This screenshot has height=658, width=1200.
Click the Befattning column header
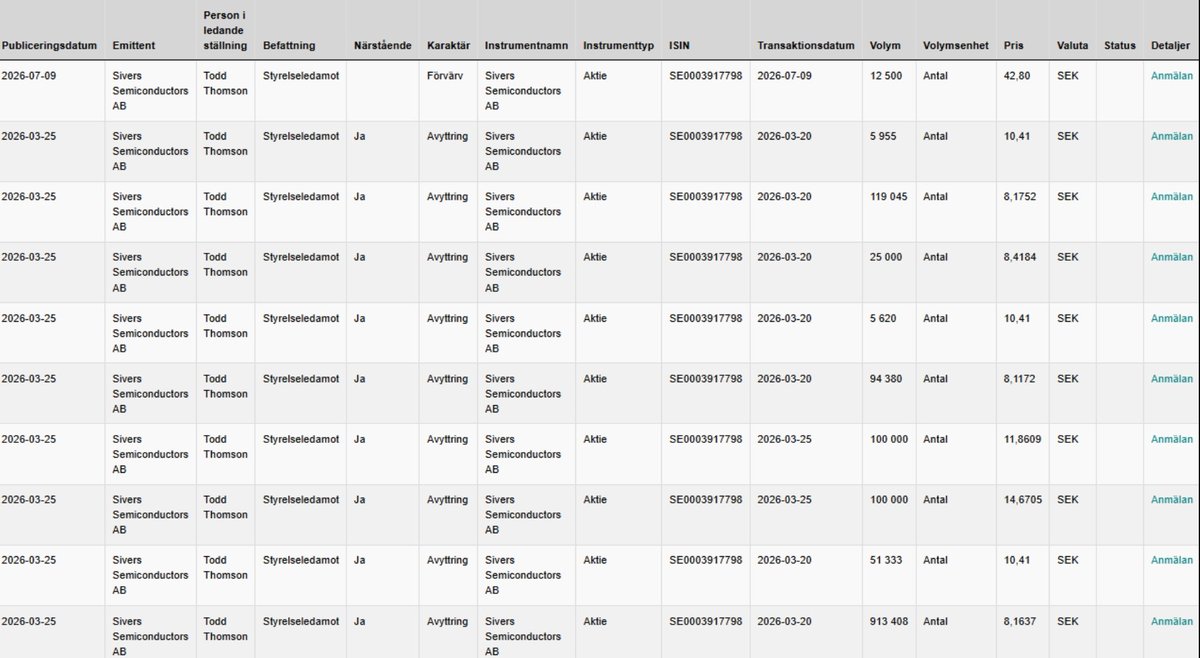(x=289, y=46)
